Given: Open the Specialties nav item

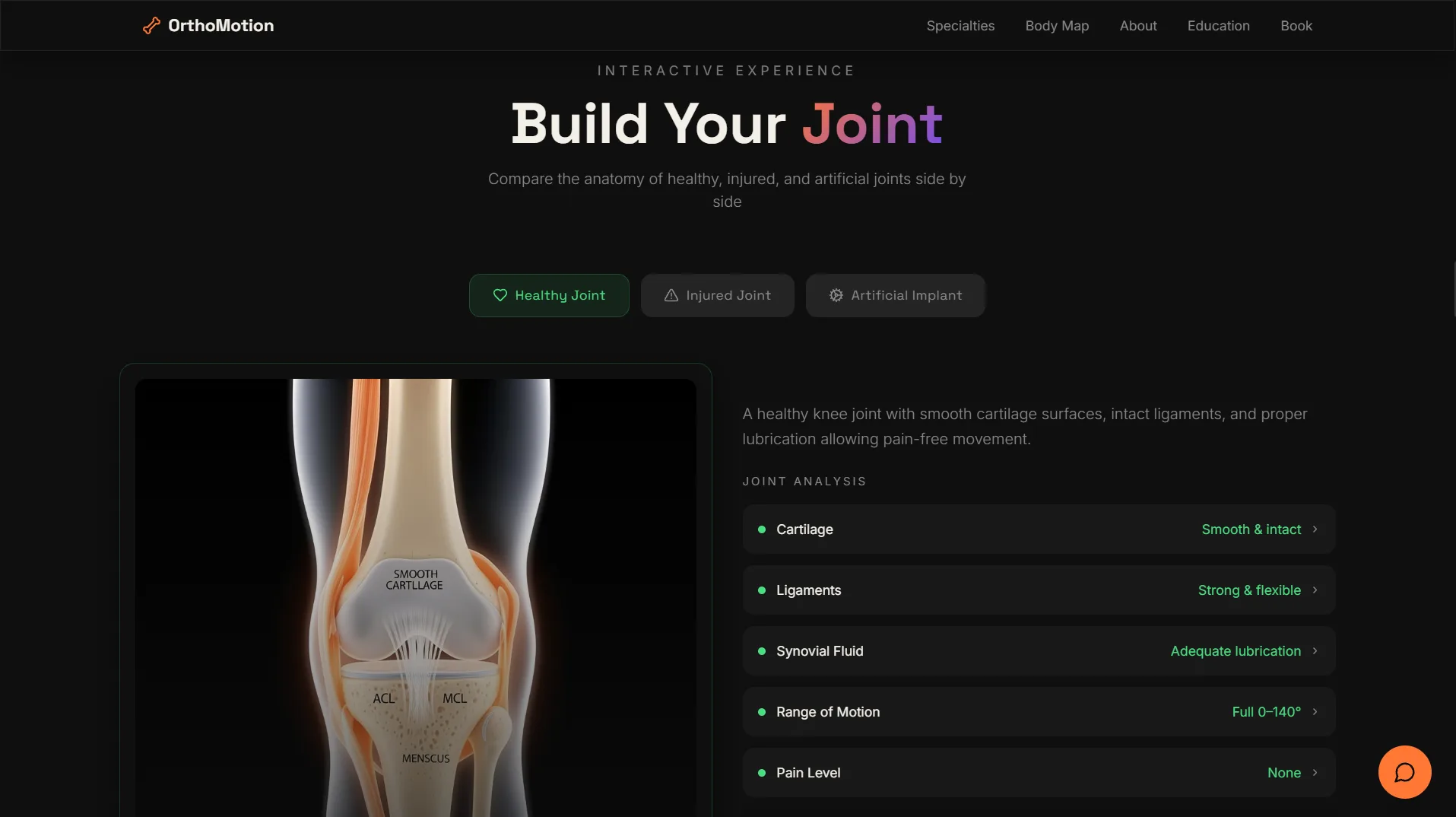Looking at the screenshot, I should [960, 26].
